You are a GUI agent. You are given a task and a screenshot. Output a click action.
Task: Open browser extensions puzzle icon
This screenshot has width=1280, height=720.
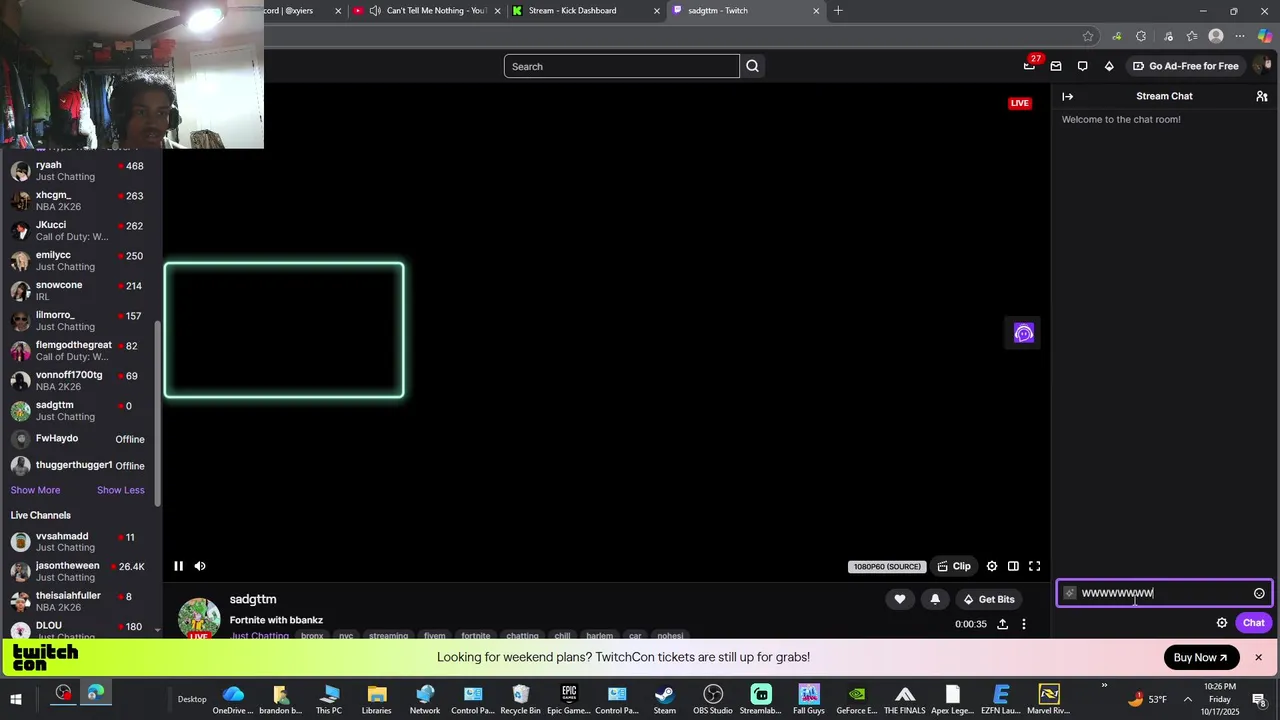[1141, 36]
